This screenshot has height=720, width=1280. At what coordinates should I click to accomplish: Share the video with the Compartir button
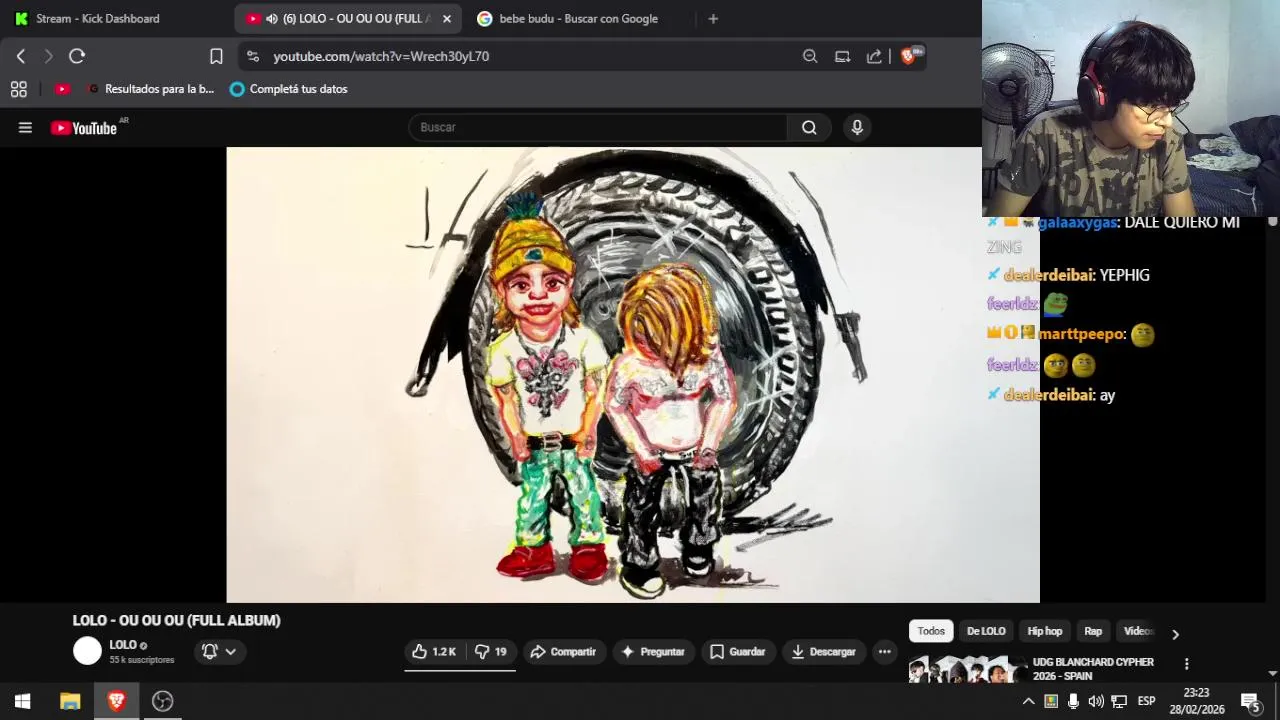point(564,651)
